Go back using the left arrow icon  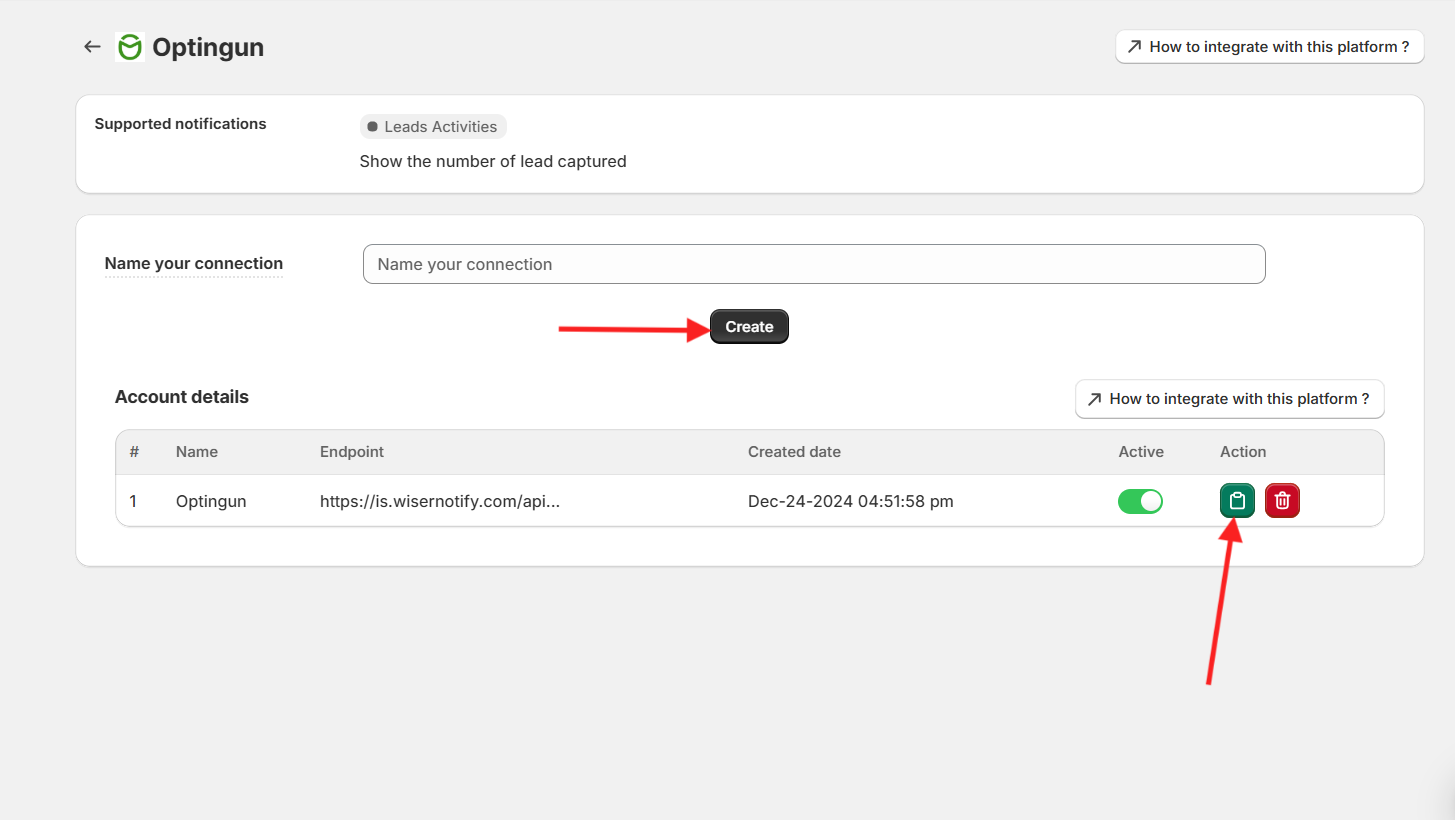(93, 47)
